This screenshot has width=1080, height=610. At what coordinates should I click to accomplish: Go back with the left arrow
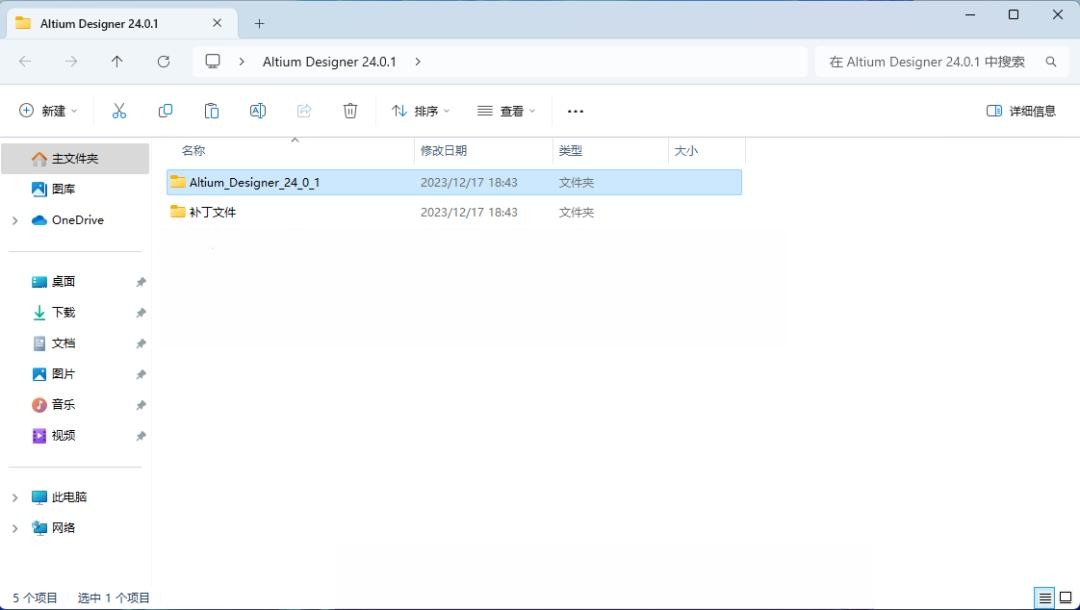pyautogui.click(x=25, y=61)
